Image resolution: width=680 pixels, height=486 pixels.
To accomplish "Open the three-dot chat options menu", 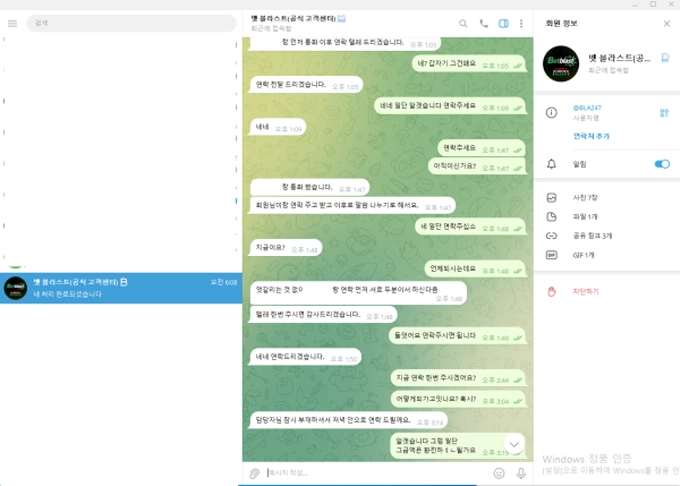I will coord(521,23).
